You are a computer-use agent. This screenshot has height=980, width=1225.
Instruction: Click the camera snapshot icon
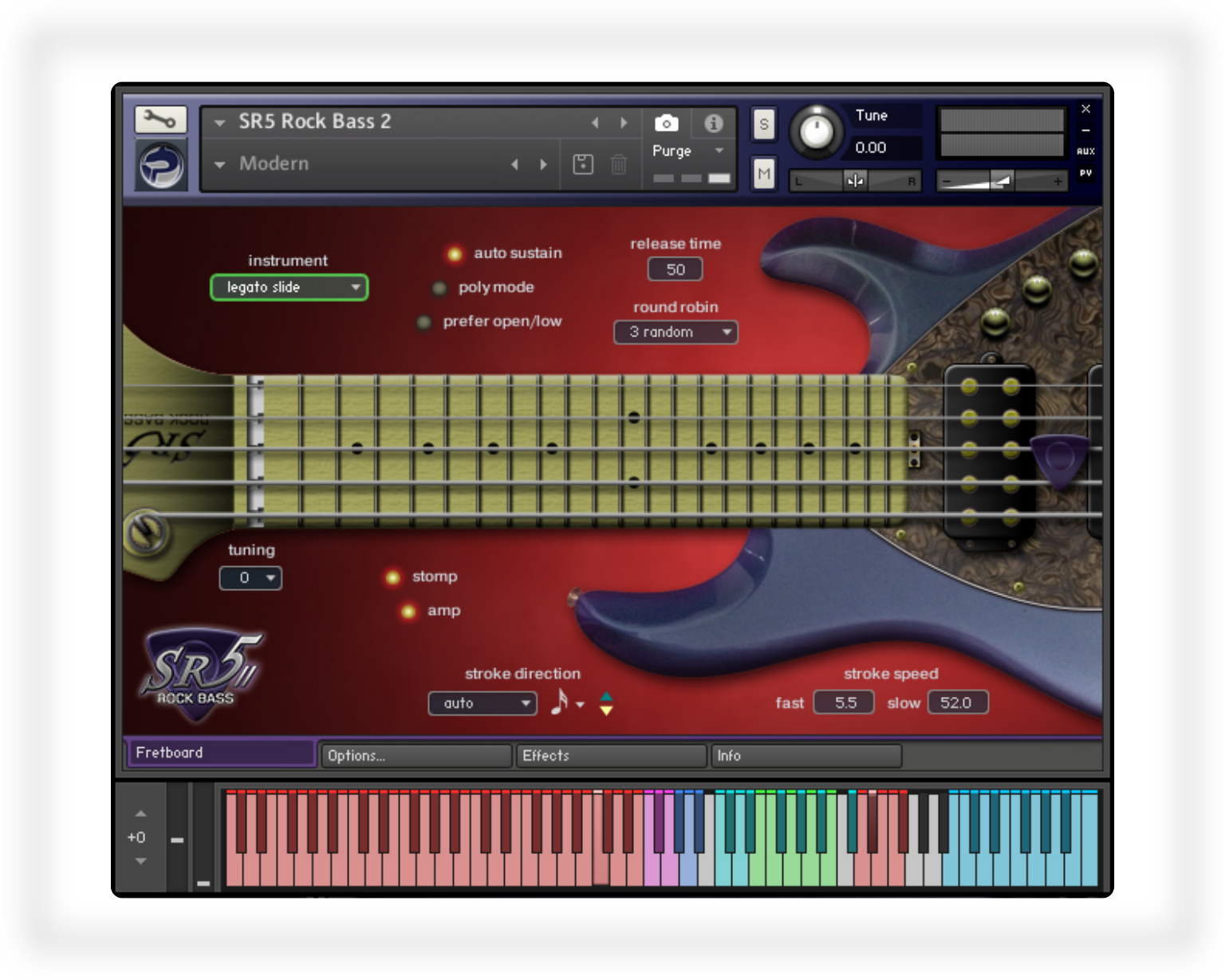point(667,123)
